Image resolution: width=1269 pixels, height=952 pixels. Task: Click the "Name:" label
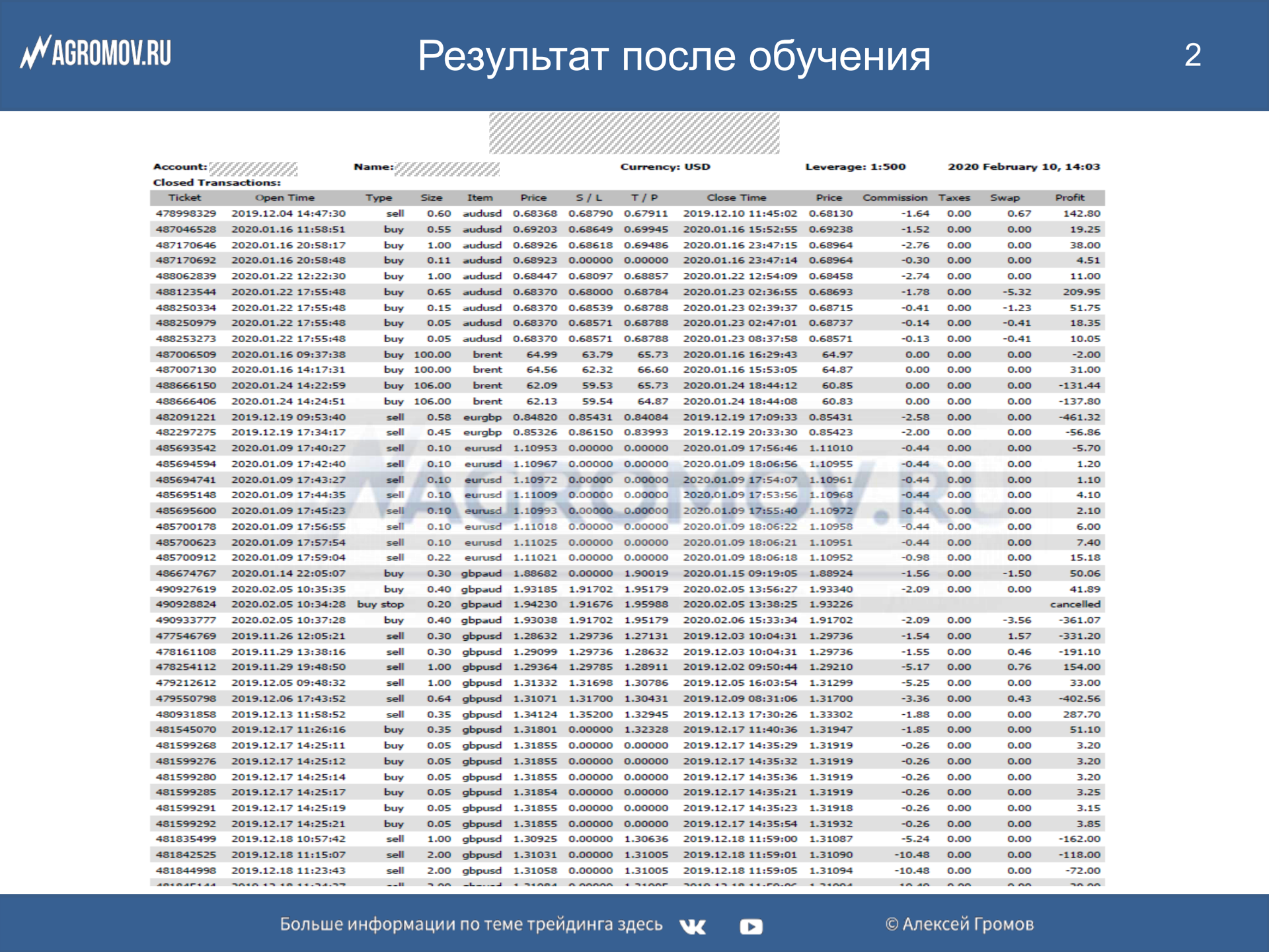point(373,166)
